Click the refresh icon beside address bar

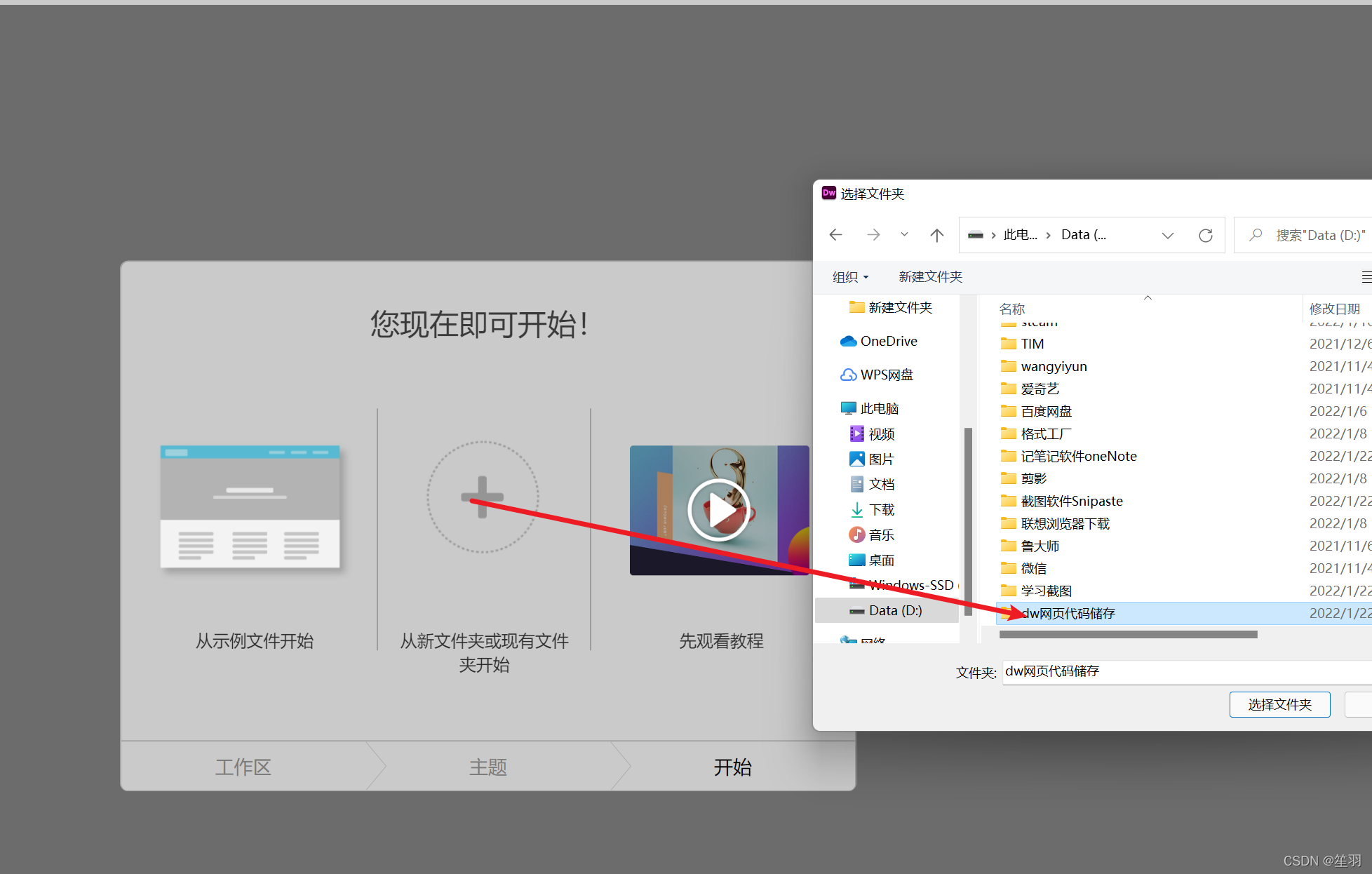(x=1205, y=235)
